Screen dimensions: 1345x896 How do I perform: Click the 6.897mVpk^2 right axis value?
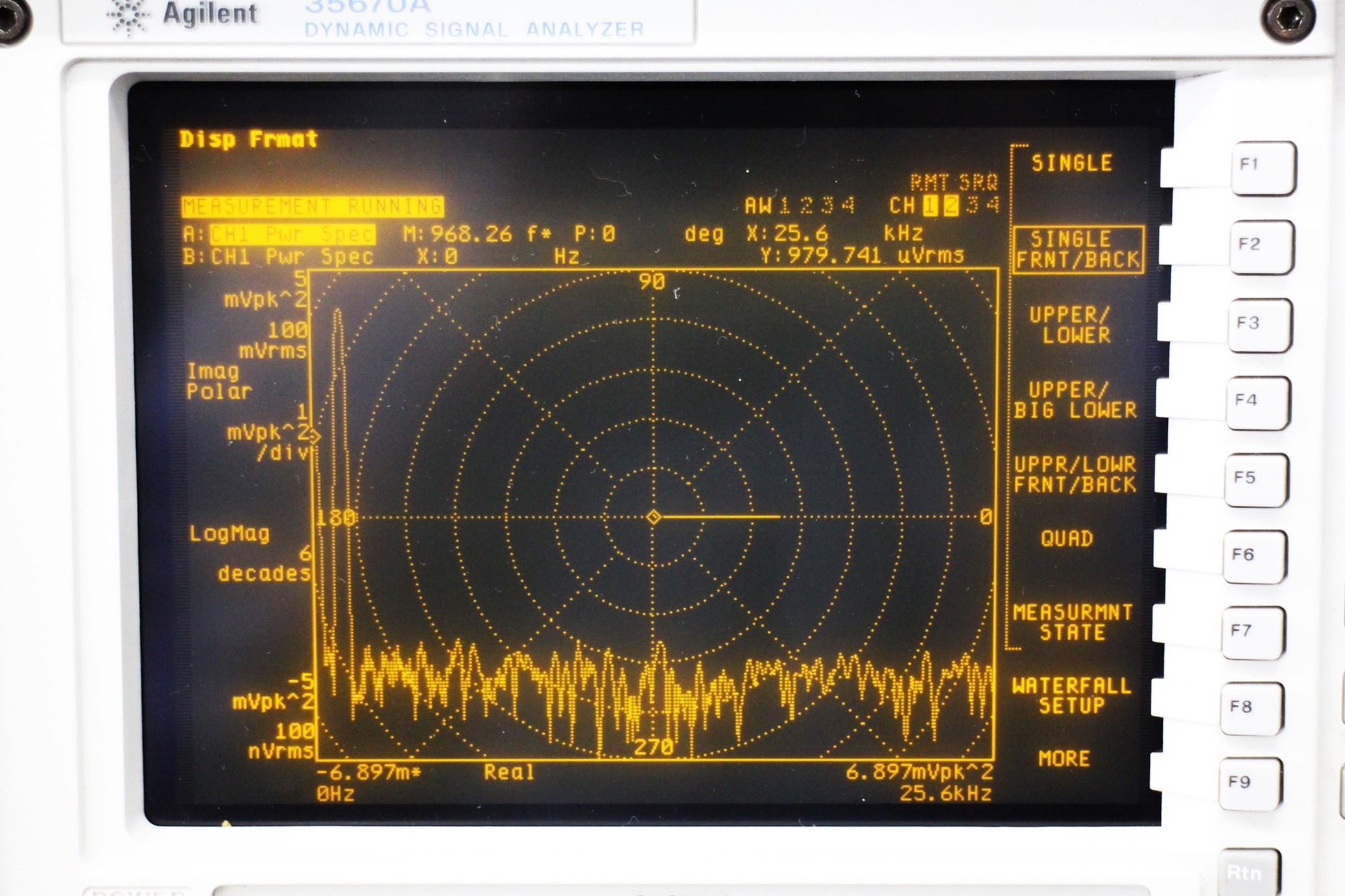919,772
